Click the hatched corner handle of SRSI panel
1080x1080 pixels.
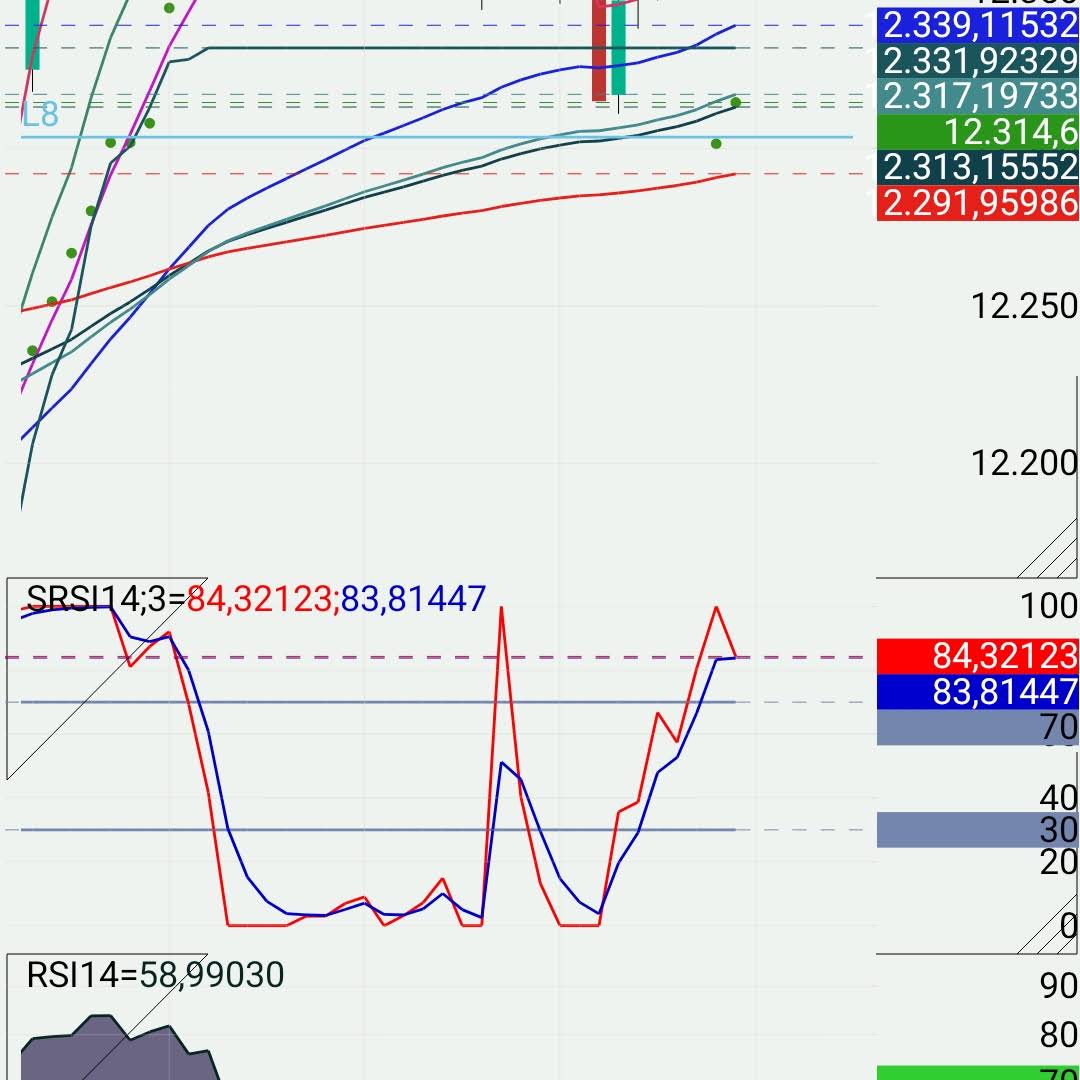point(1048,923)
